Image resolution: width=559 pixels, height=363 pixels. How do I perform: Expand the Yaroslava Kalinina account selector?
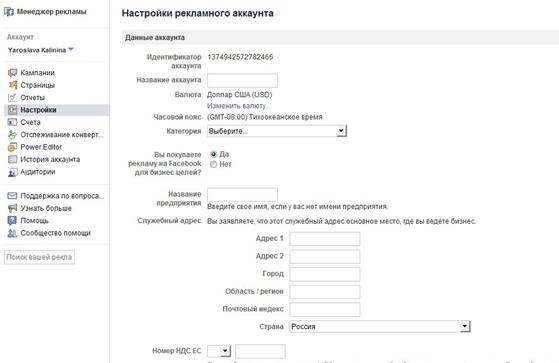pos(41,50)
